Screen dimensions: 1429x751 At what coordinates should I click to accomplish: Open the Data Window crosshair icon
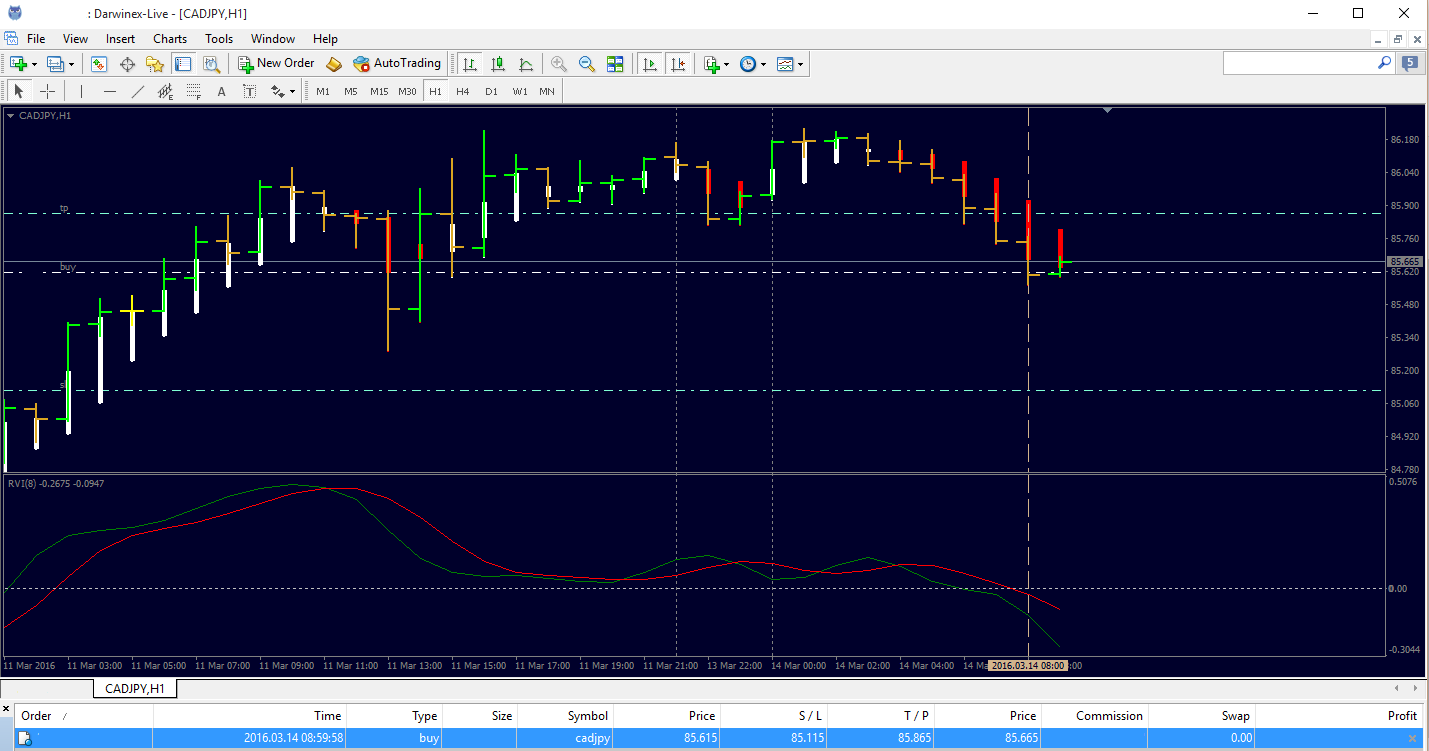[127, 64]
